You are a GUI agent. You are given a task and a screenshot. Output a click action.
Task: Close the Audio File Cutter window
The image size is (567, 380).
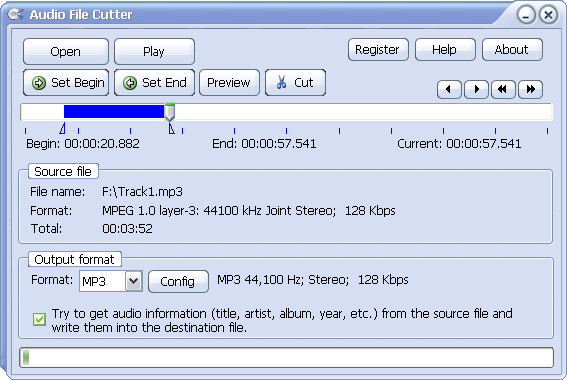click(548, 15)
